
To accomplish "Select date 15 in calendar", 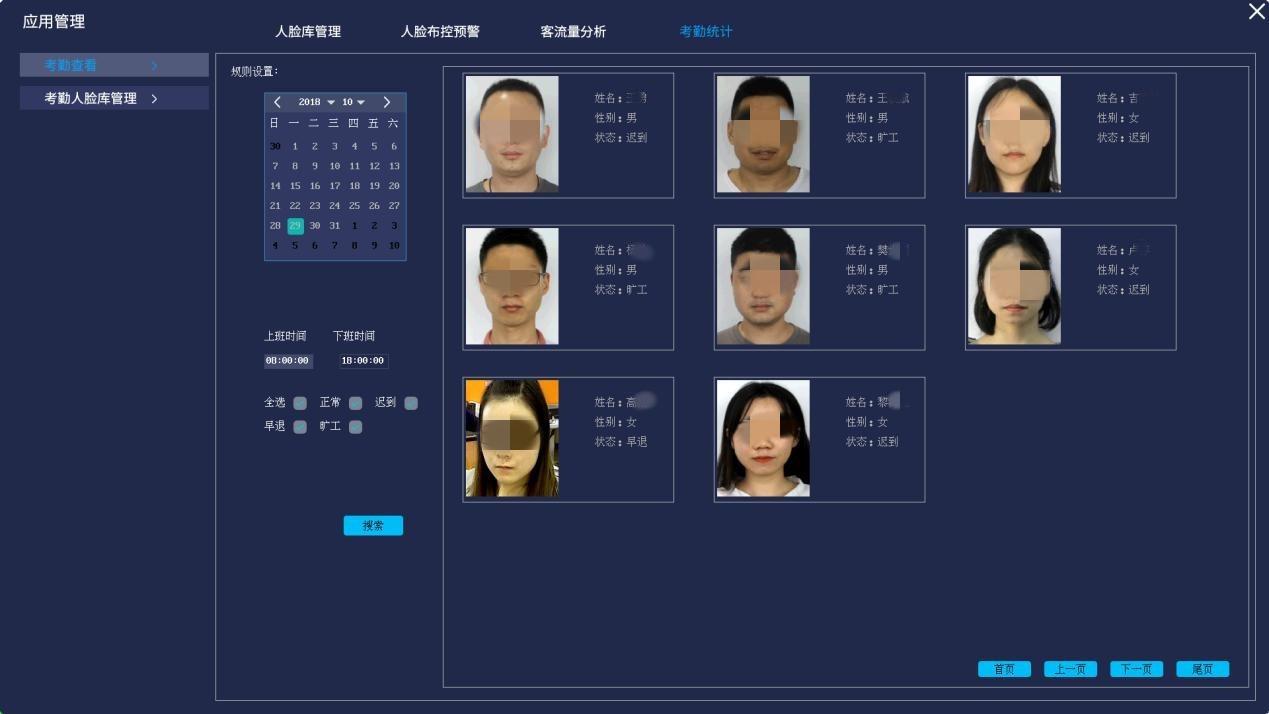I will click(x=295, y=186).
